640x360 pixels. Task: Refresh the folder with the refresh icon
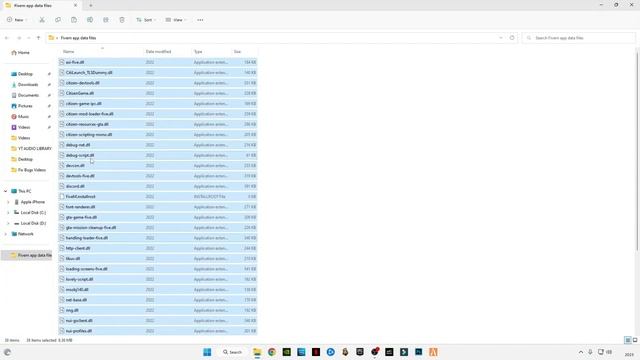pos(512,38)
